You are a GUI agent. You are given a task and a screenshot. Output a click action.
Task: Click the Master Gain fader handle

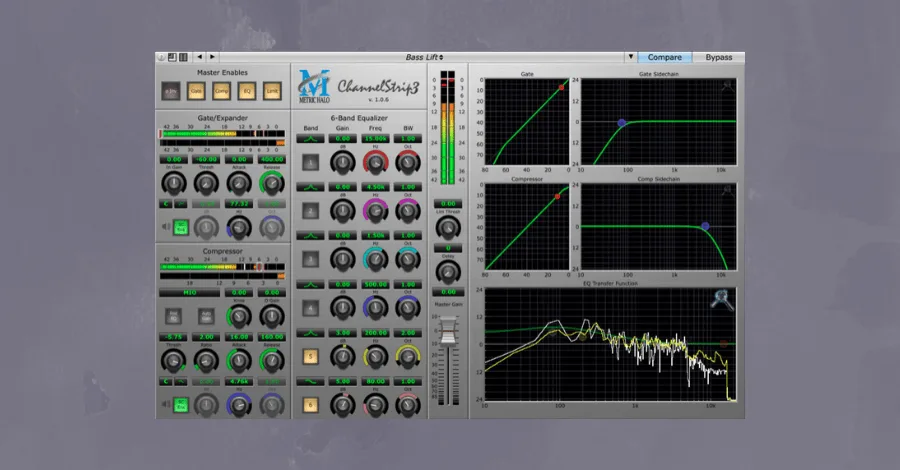[x=448, y=331]
